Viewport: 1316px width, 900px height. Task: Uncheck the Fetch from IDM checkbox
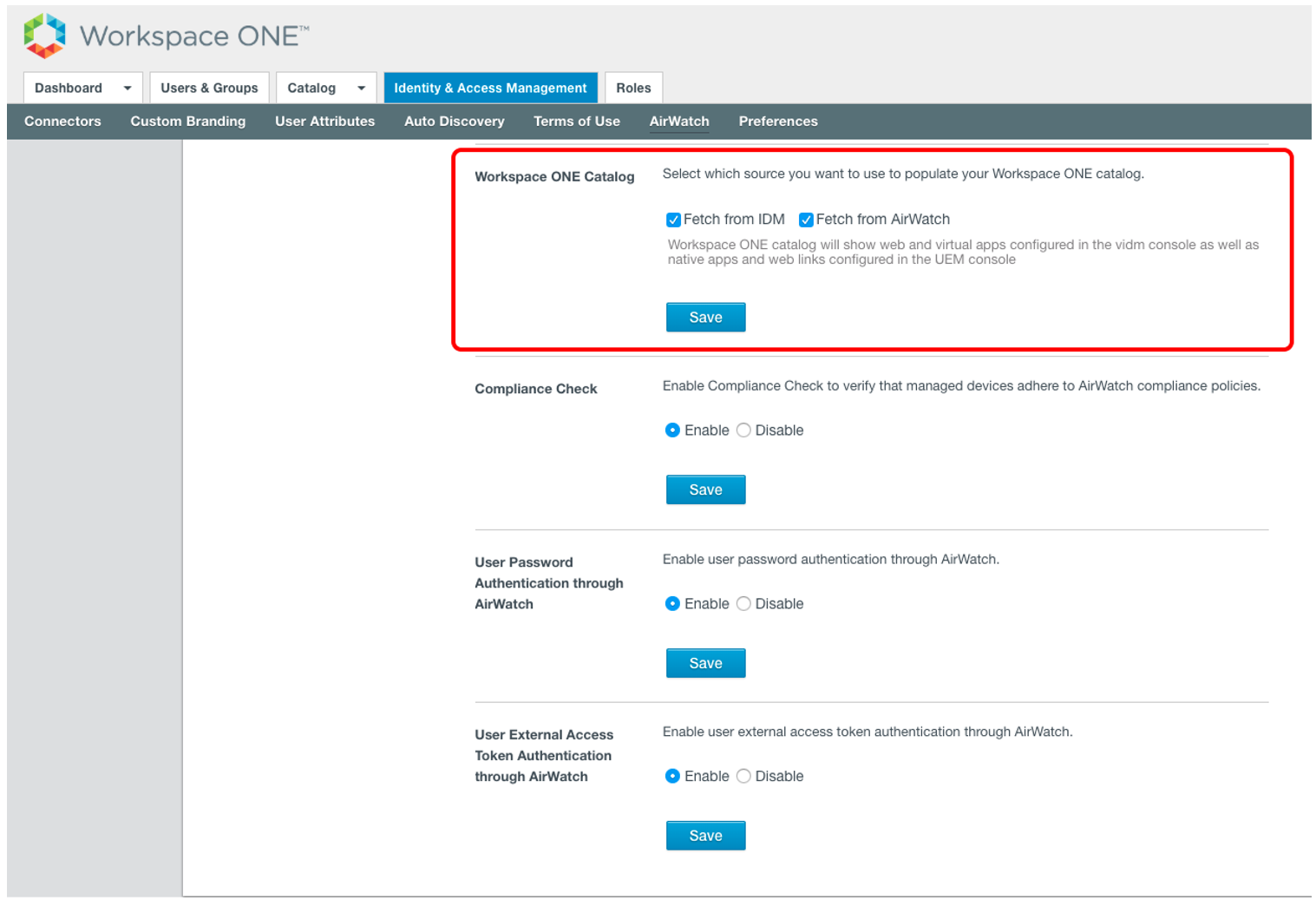click(673, 220)
